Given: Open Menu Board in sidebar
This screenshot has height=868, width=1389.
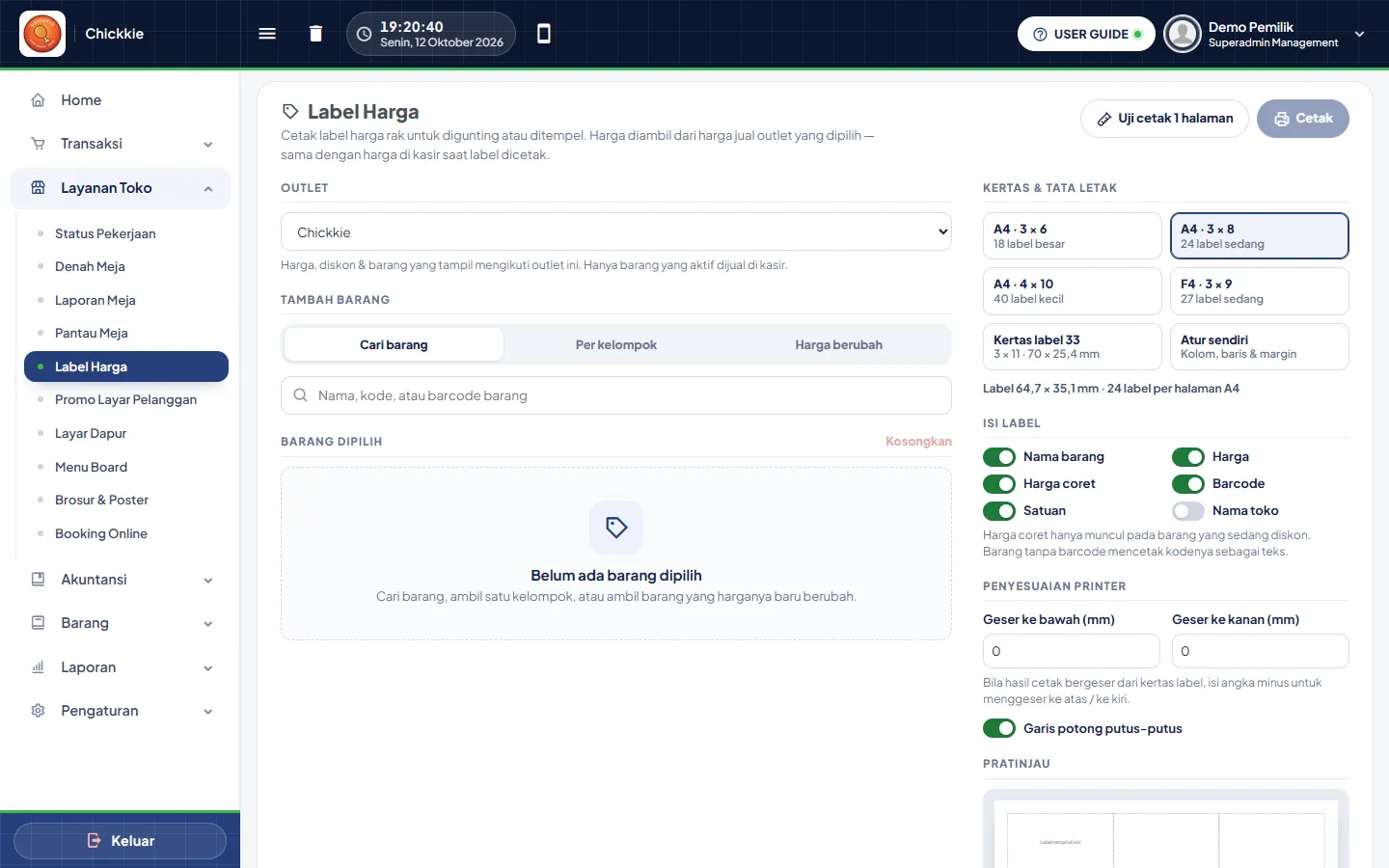Looking at the screenshot, I should pyautogui.click(x=126, y=467).
